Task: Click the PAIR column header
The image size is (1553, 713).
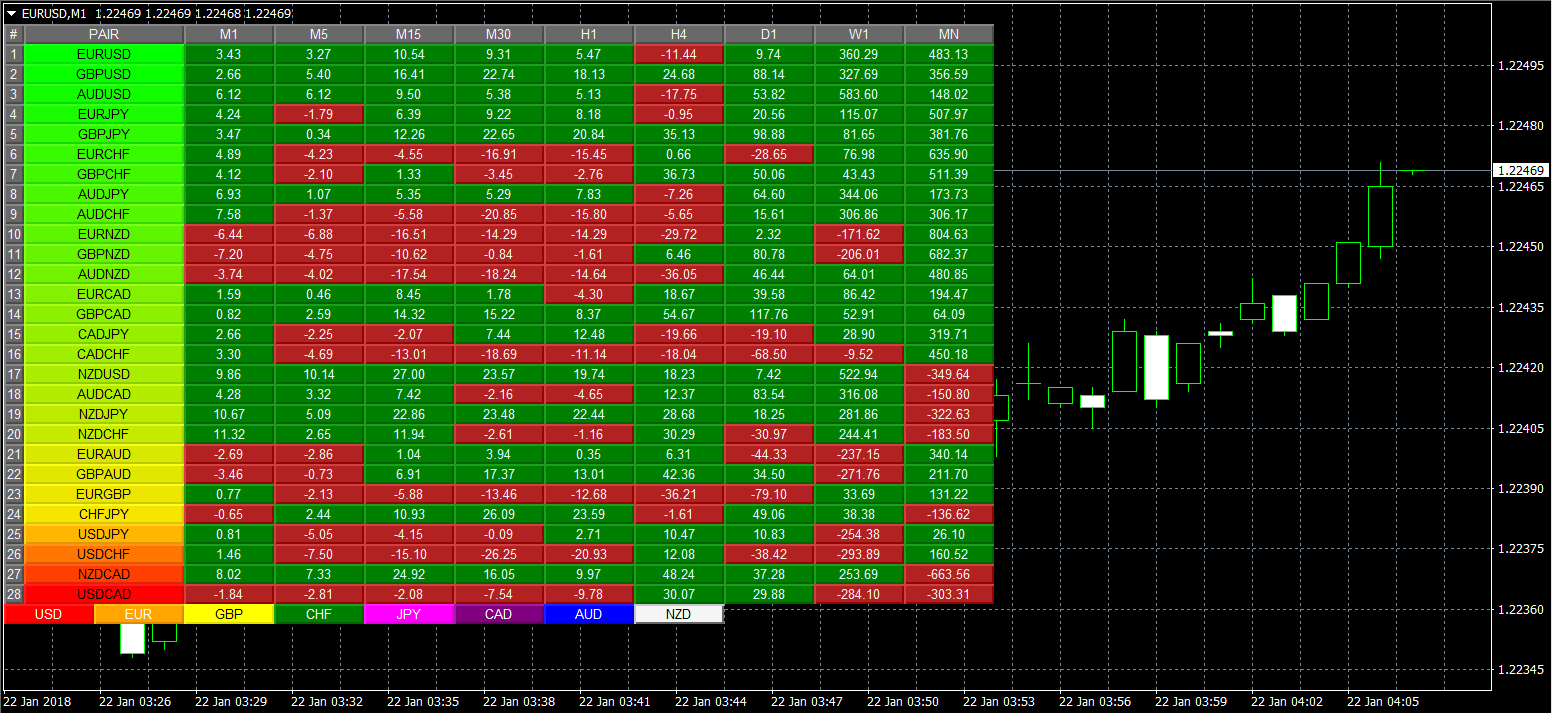Action: [104, 35]
